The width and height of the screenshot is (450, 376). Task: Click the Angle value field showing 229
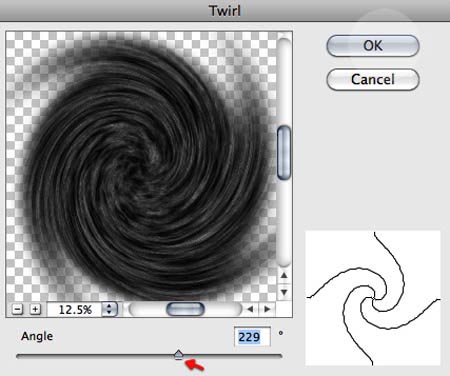[252, 337]
